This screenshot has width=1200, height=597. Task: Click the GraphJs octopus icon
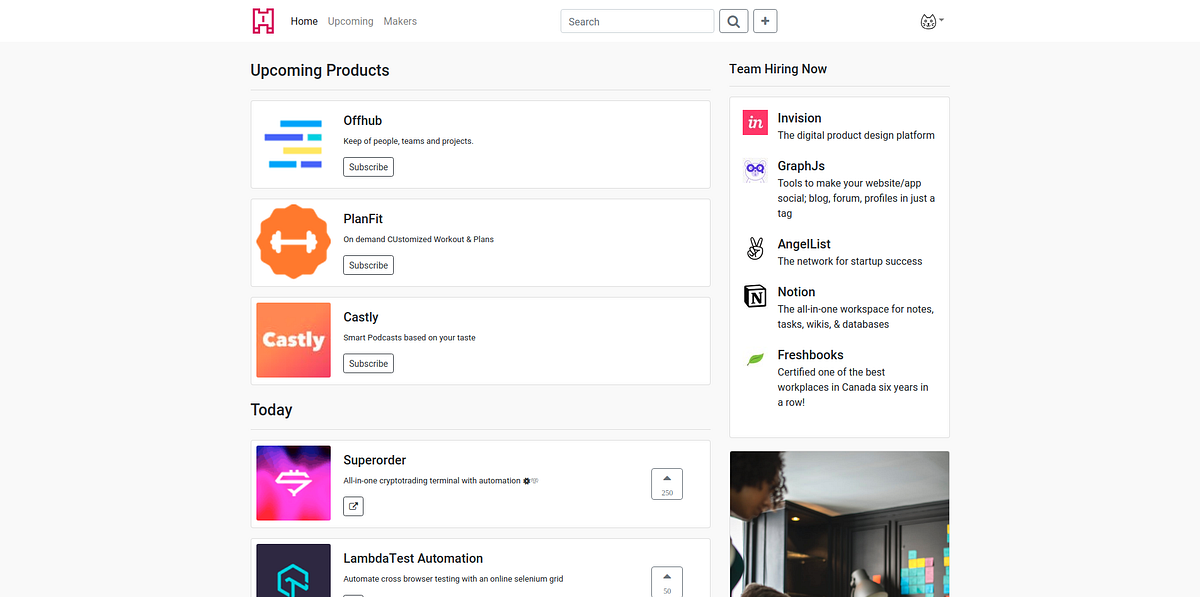click(755, 170)
